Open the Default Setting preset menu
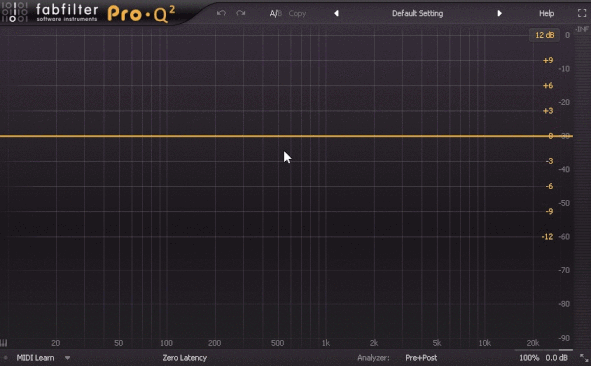 coord(417,14)
